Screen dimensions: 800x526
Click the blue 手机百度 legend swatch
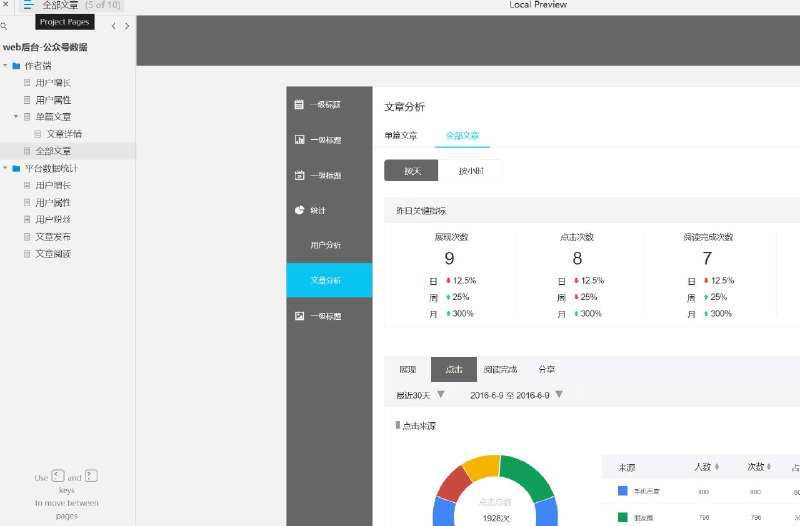click(622, 491)
